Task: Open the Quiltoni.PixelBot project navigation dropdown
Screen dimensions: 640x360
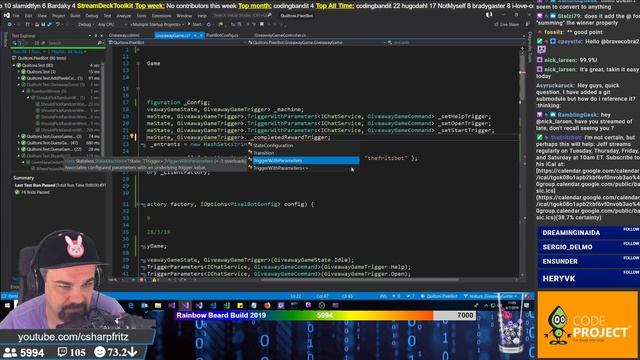Action: 178,42
